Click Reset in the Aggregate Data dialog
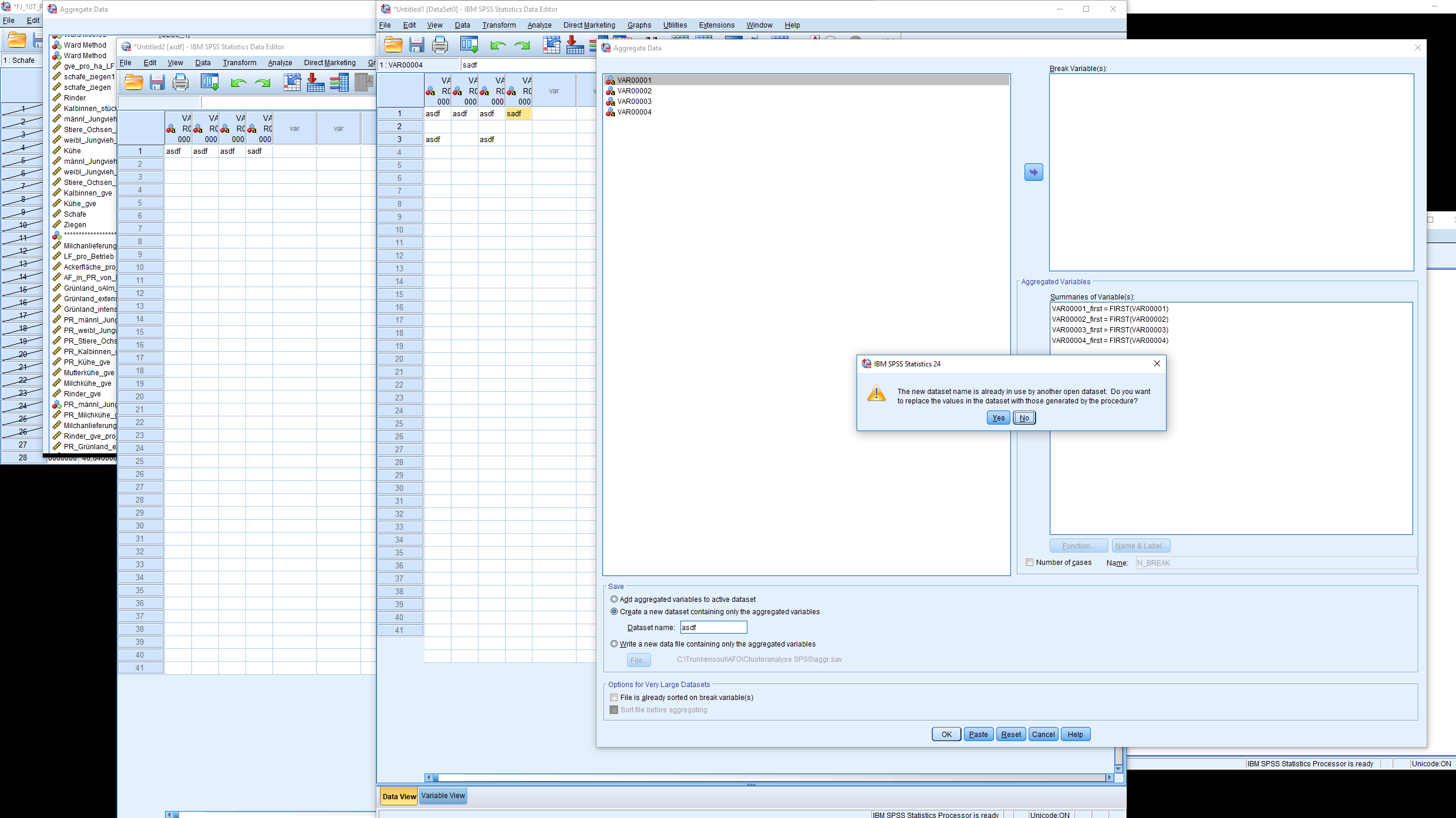The width and height of the screenshot is (1456, 818). tap(1011, 735)
